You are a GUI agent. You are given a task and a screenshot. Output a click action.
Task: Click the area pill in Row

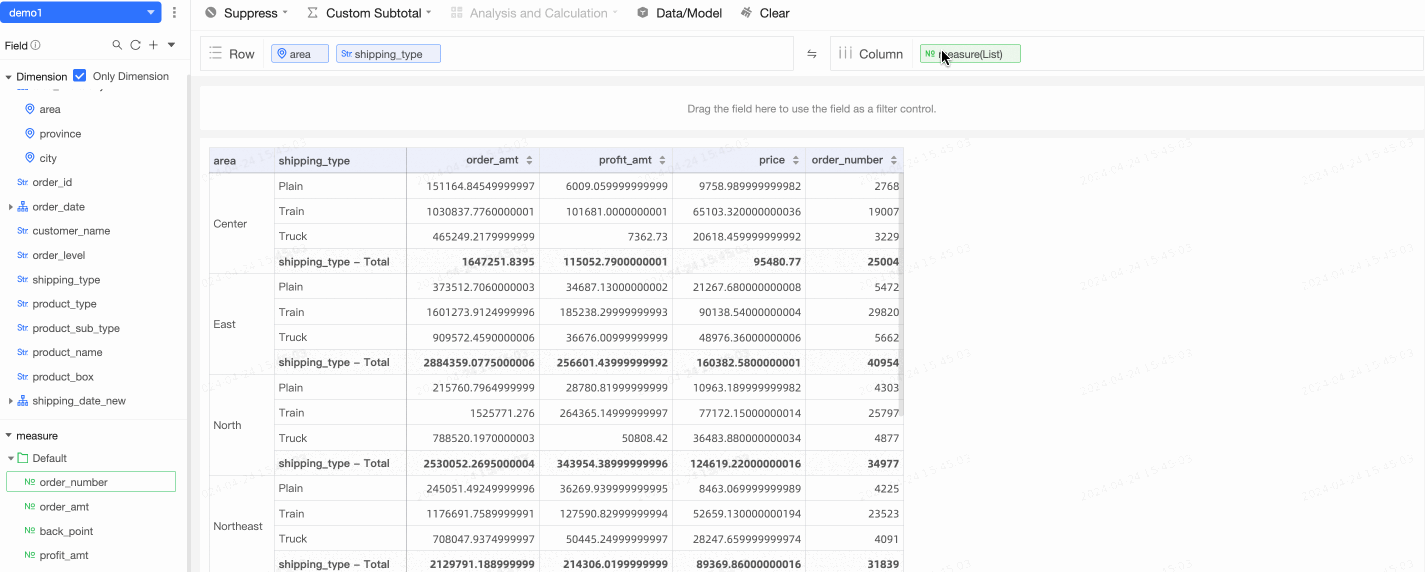click(x=300, y=54)
